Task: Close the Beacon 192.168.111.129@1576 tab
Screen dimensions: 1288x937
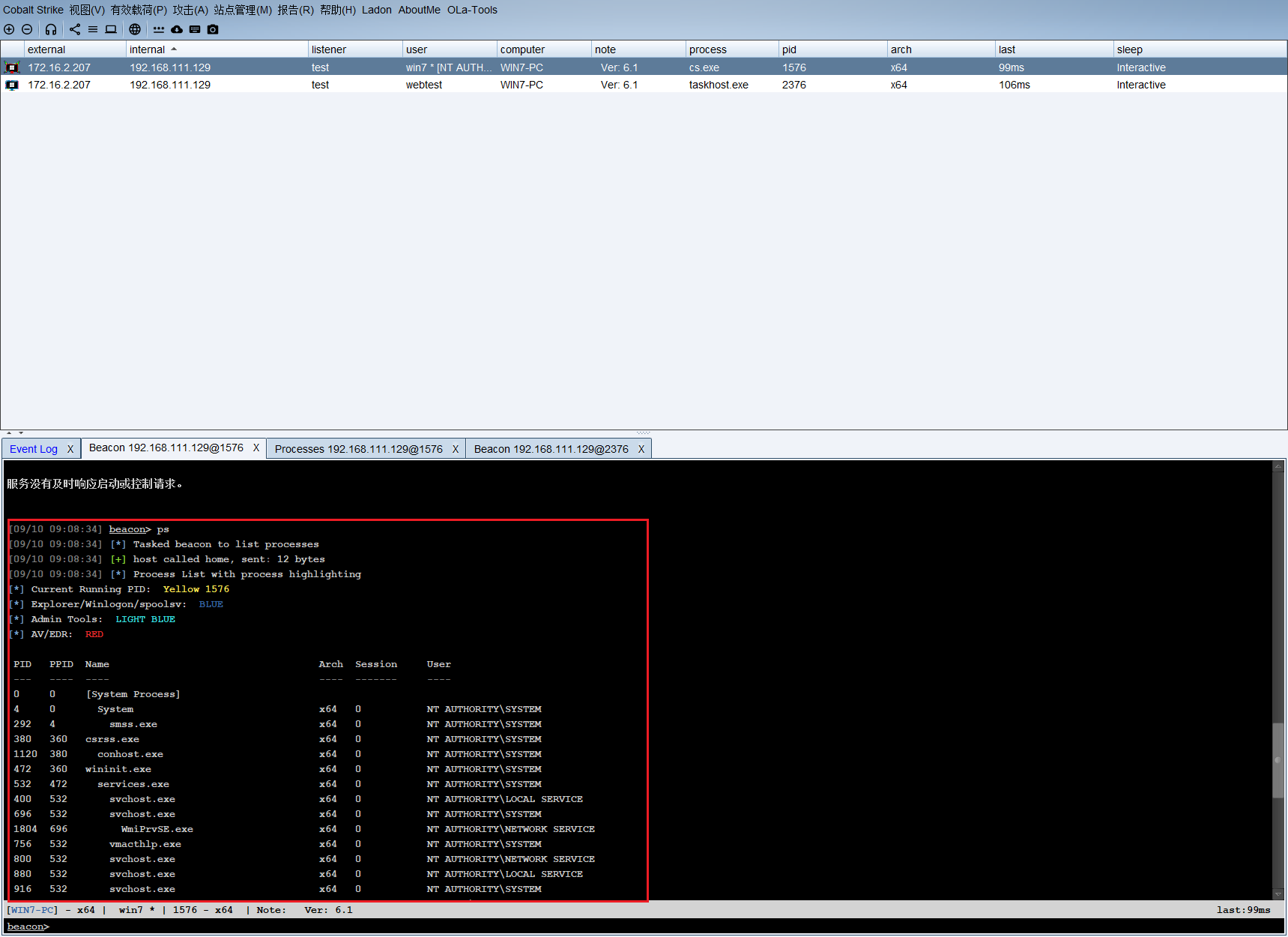Action: pos(256,448)
